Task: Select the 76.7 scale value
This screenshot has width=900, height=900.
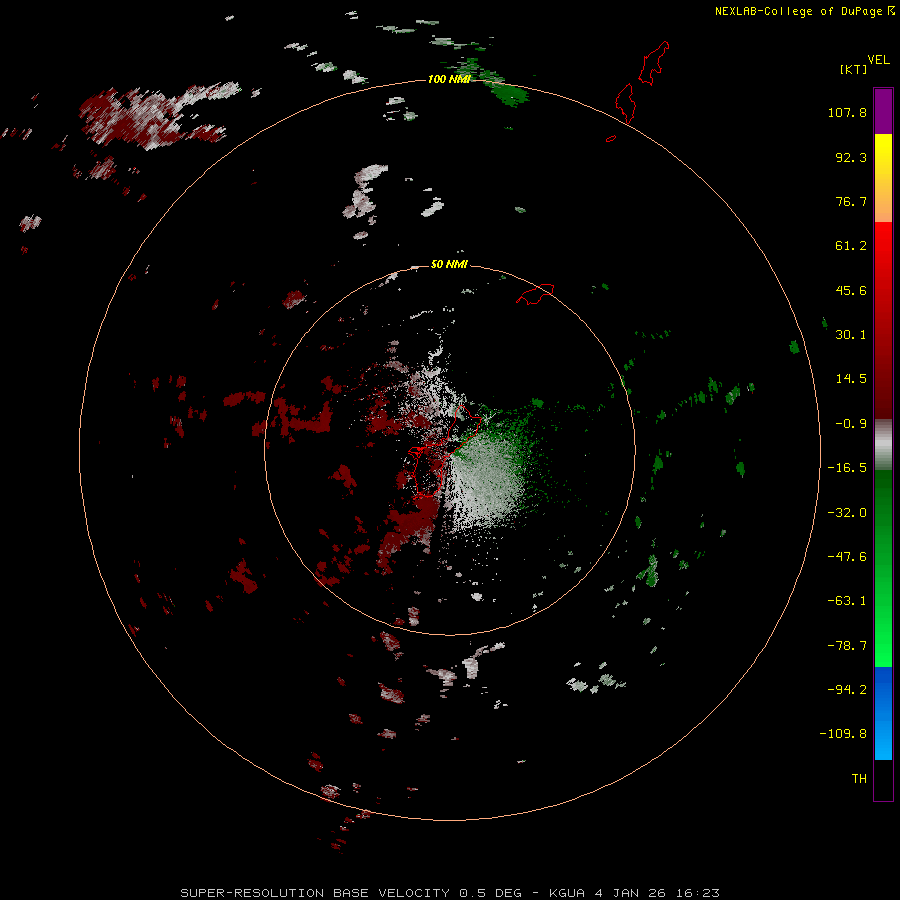Action: (x=851, y=201)
